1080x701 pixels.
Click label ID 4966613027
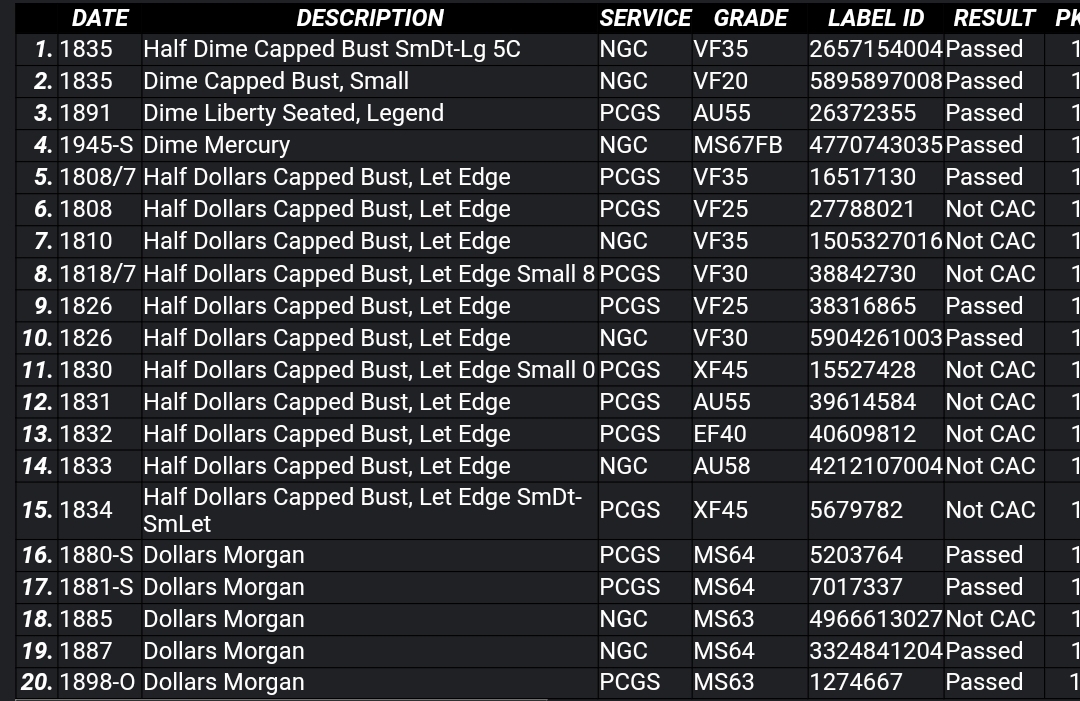tap(875, 618)
